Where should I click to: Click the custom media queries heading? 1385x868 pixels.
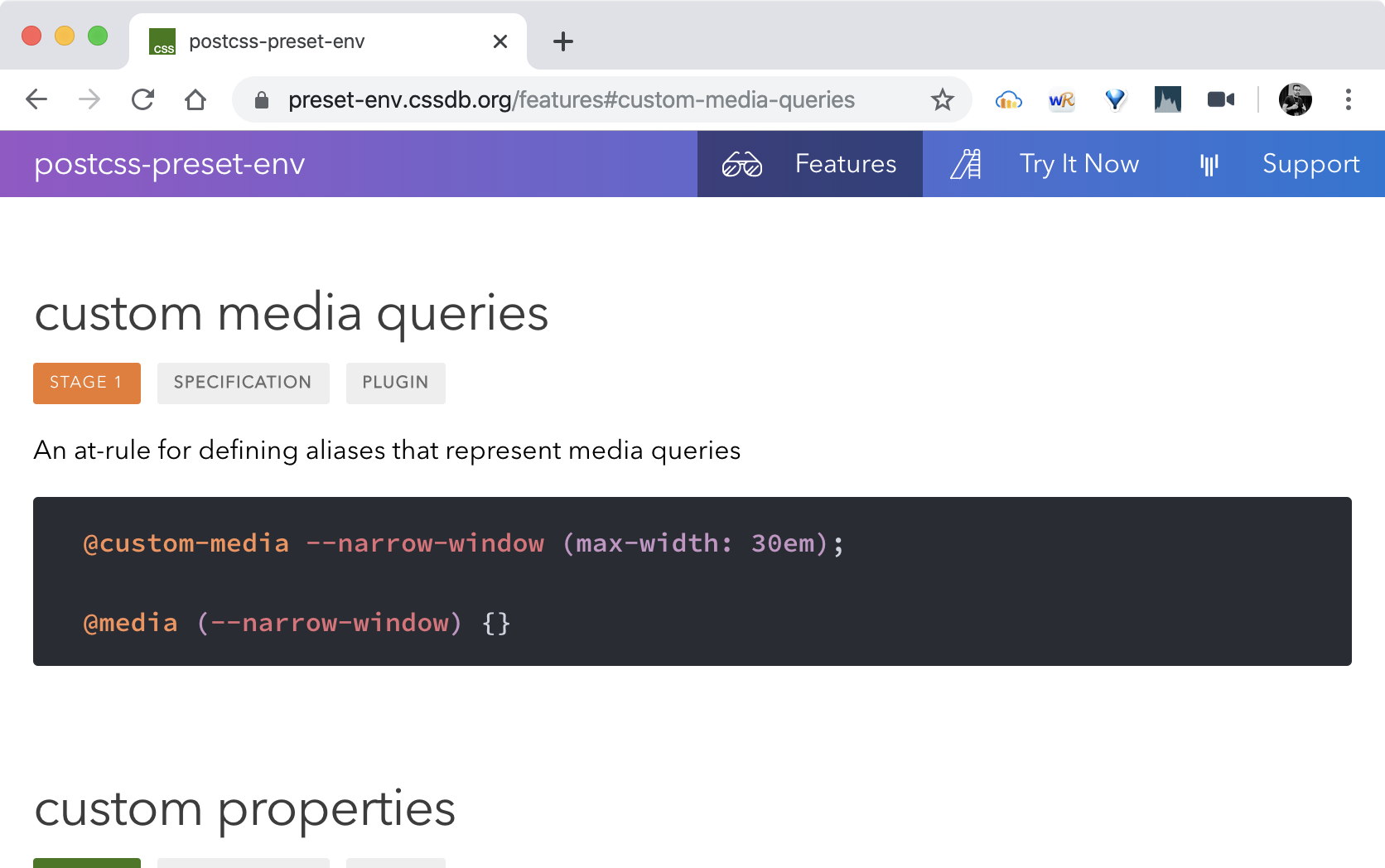(x=292, y=314)
